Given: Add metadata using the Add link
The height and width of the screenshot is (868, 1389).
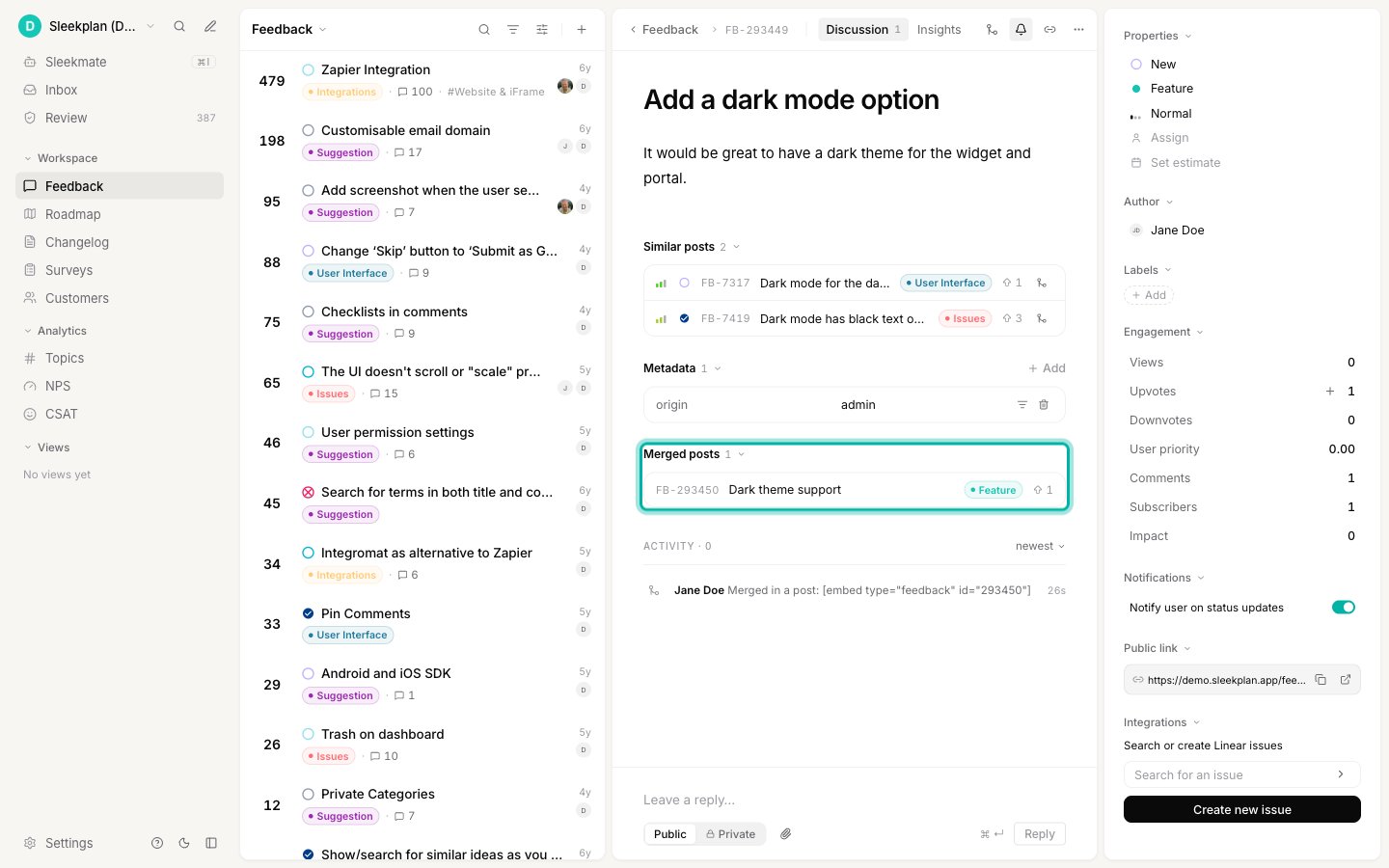Looking at the screenshot, I should click(x=1047, y=368).
